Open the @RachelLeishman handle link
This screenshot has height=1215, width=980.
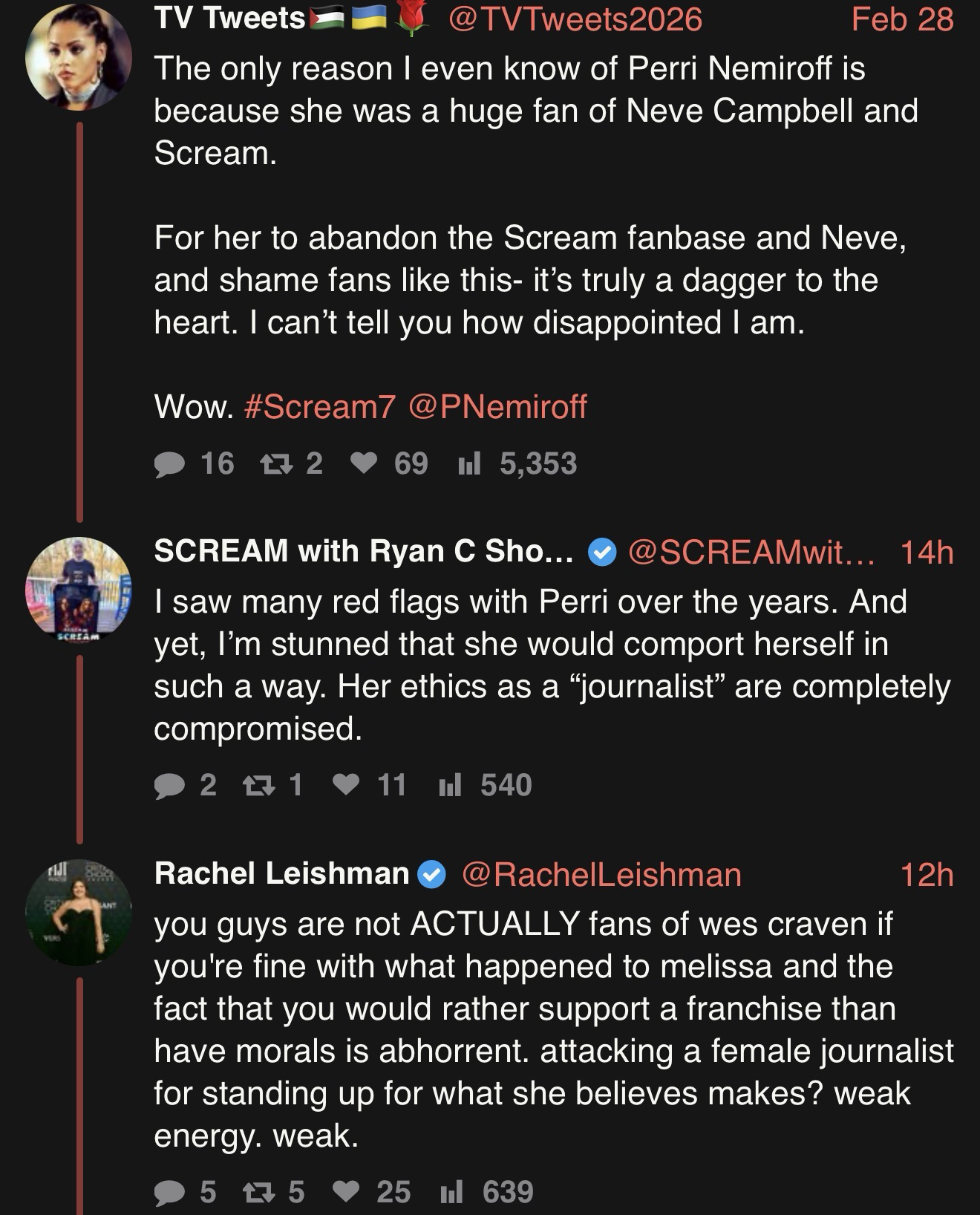pos(601,875)
